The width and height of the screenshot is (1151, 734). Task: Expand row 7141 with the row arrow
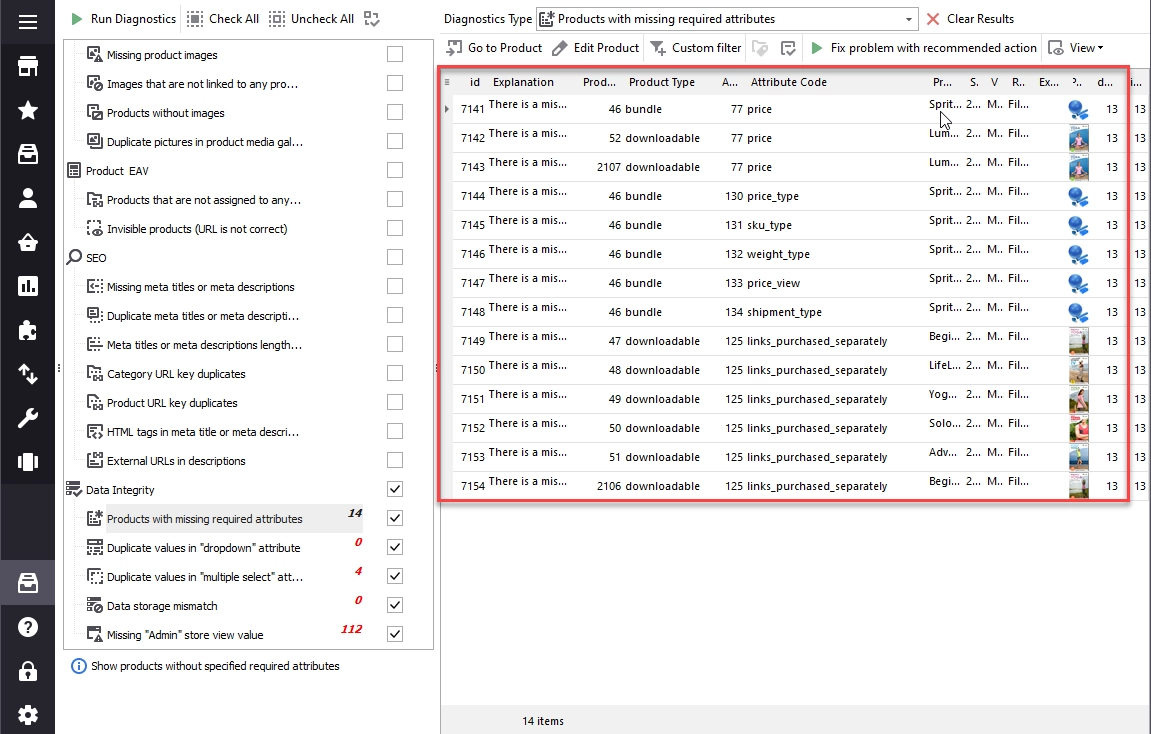coord(447,109)
